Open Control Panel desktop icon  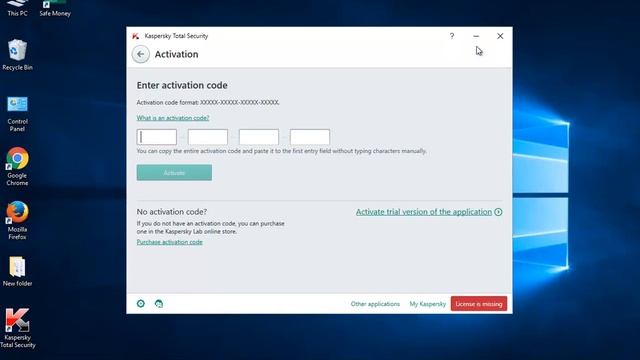tap(17, 114)
